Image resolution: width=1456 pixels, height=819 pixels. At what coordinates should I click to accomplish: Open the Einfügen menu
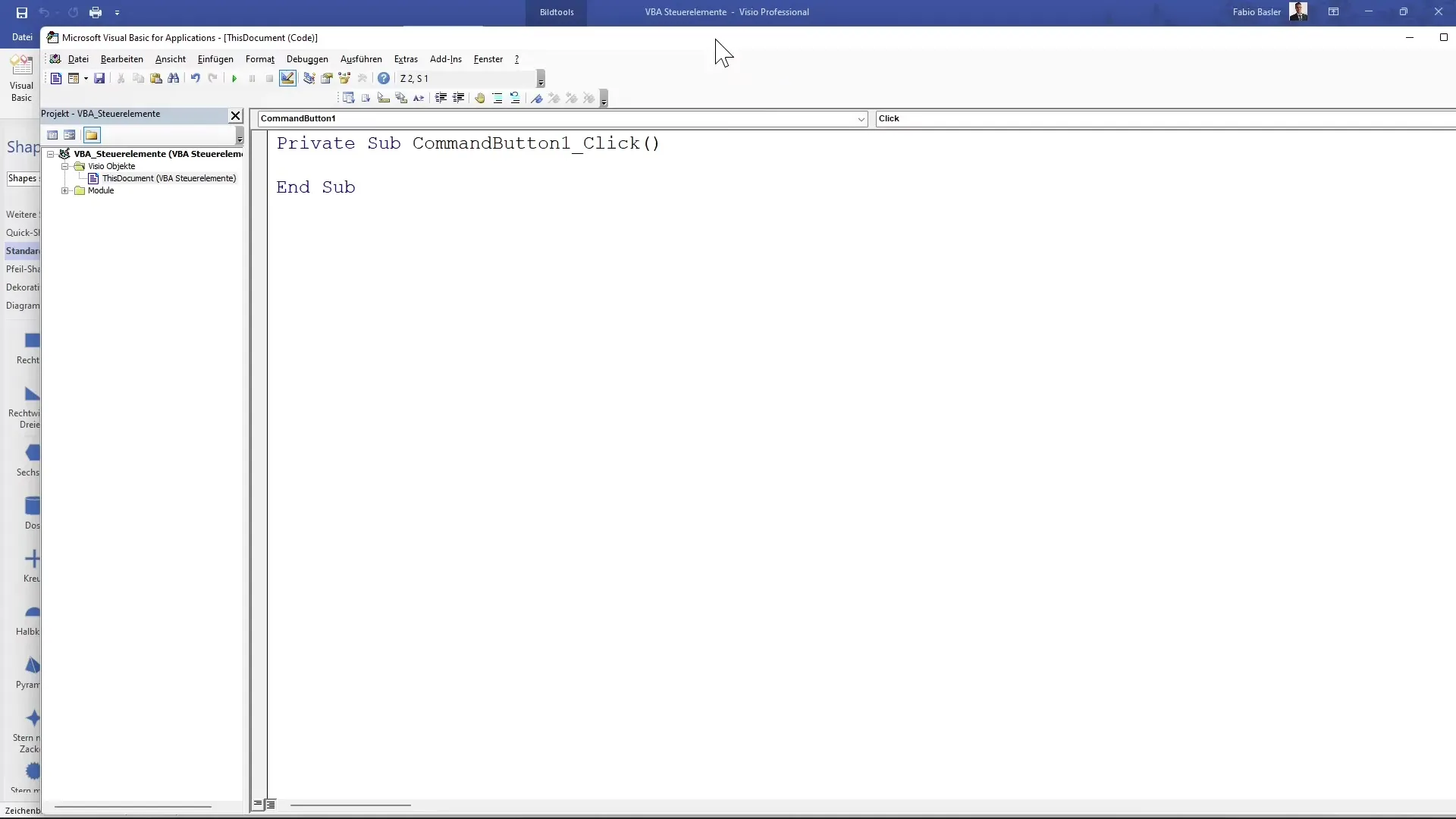215,58
